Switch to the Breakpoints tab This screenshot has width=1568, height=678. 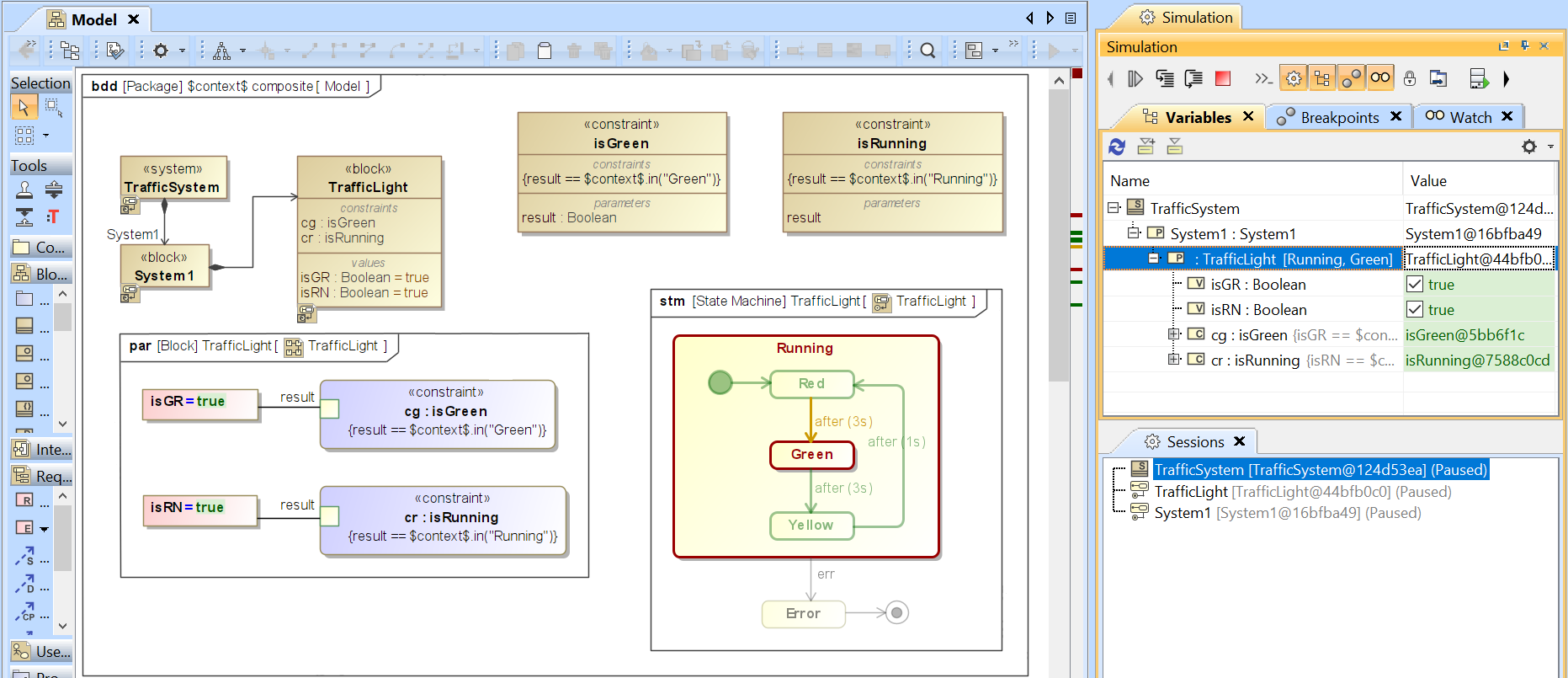click(x=1338, y=117)
